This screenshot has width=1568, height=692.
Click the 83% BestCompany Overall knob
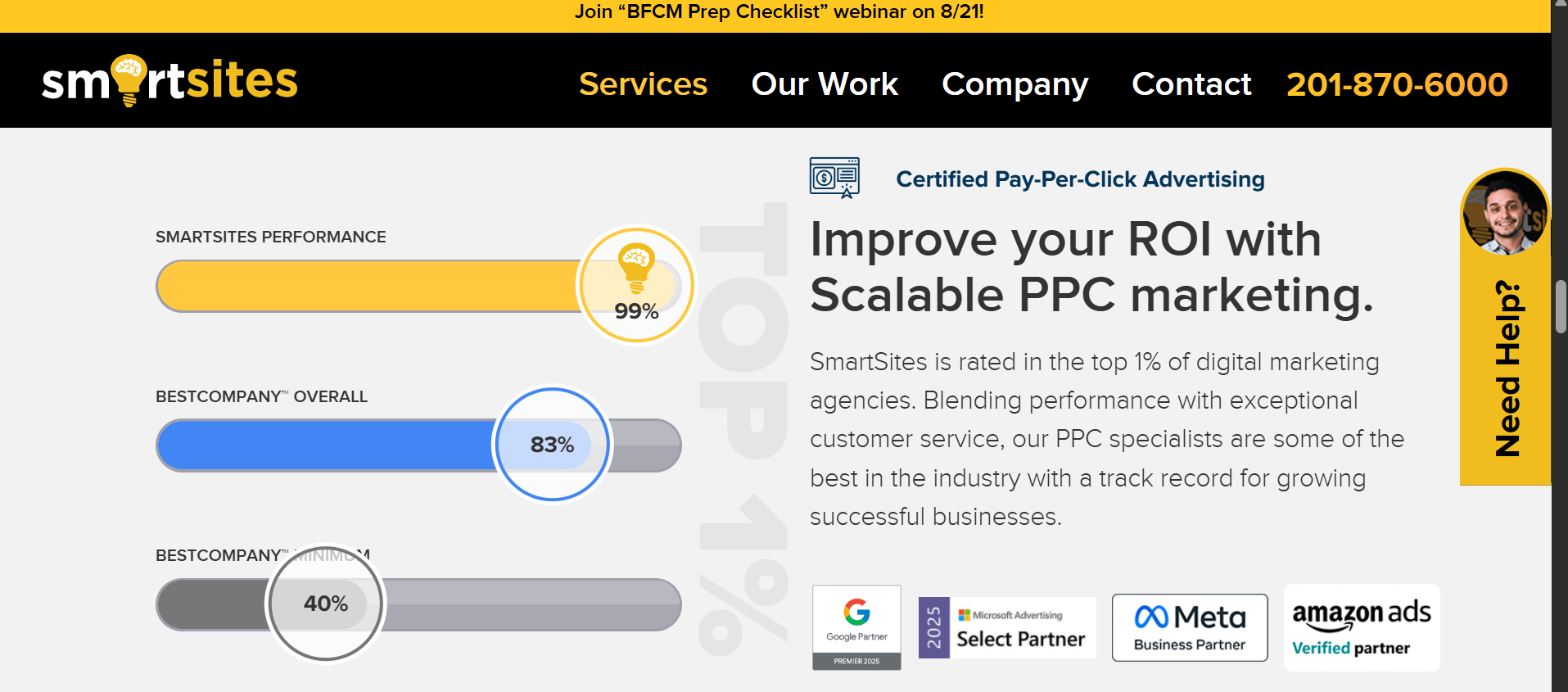tap(553, 445)
